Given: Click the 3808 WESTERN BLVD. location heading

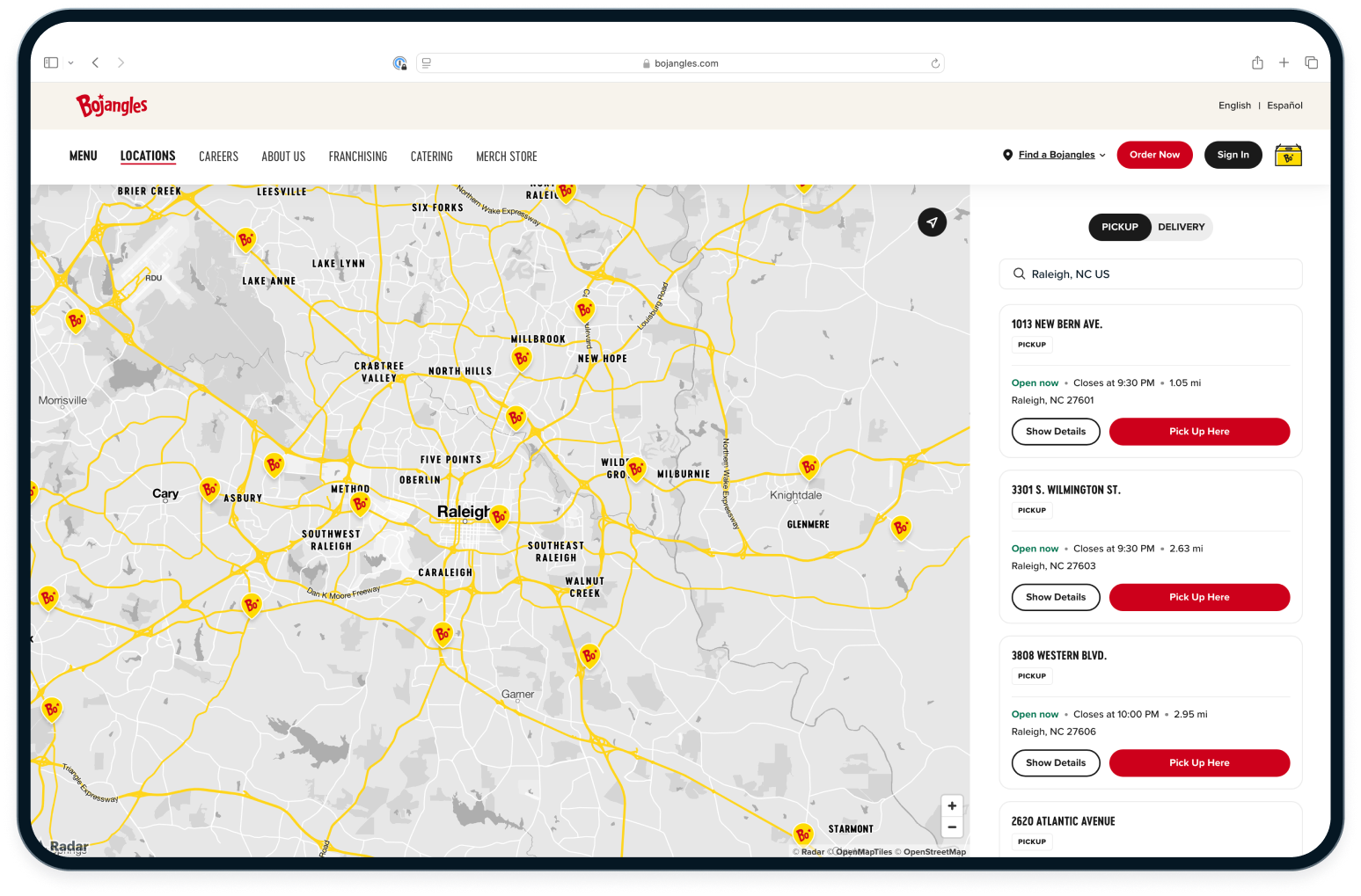Looking at the screenshot, I should tap(1058, 656).
